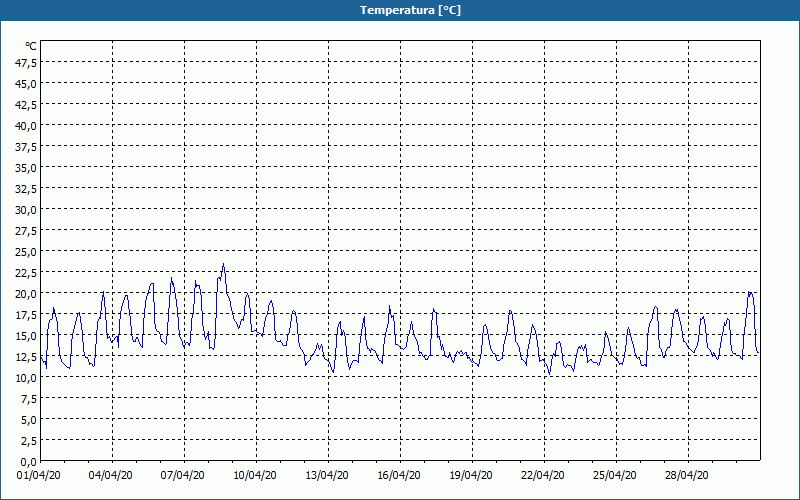Select the 04/04/20 date label

111,476
